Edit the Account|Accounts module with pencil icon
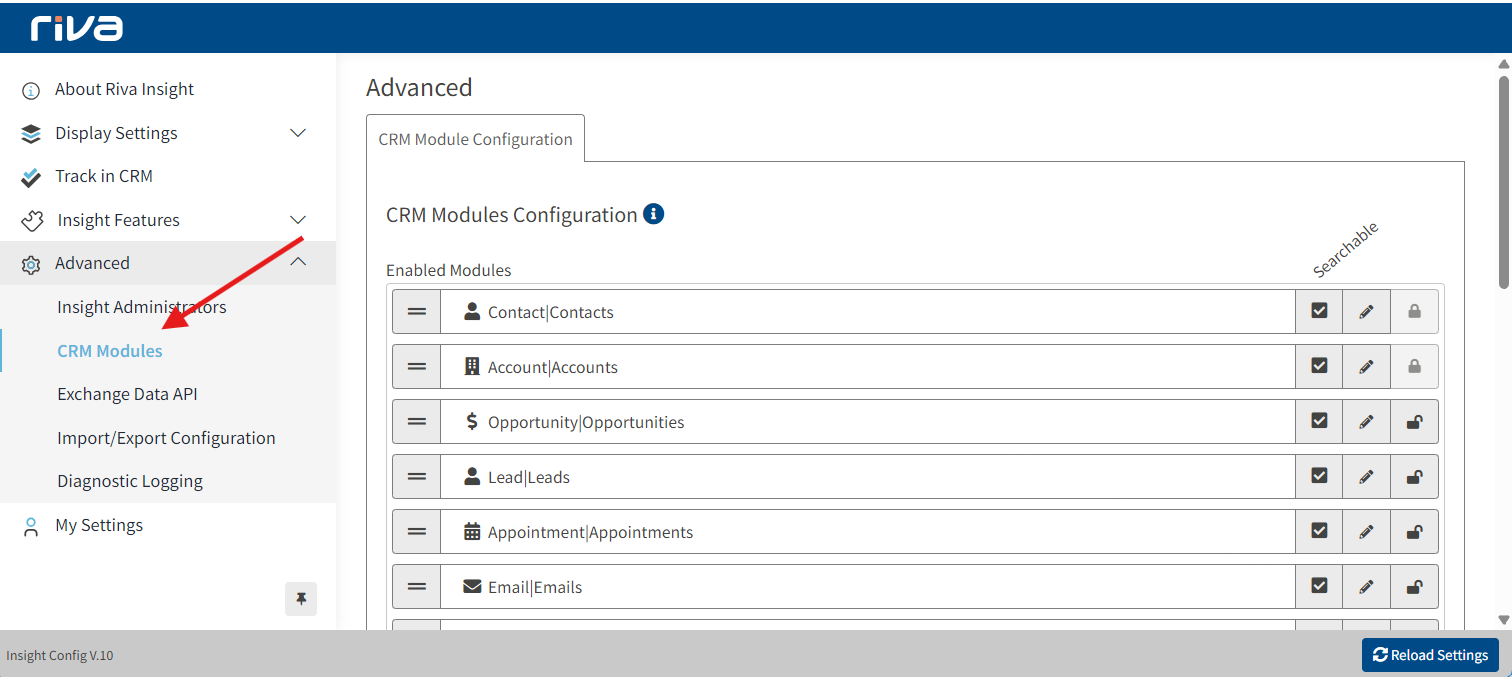This screenshot has height=677, width=1512. (x=1366, y=367)
